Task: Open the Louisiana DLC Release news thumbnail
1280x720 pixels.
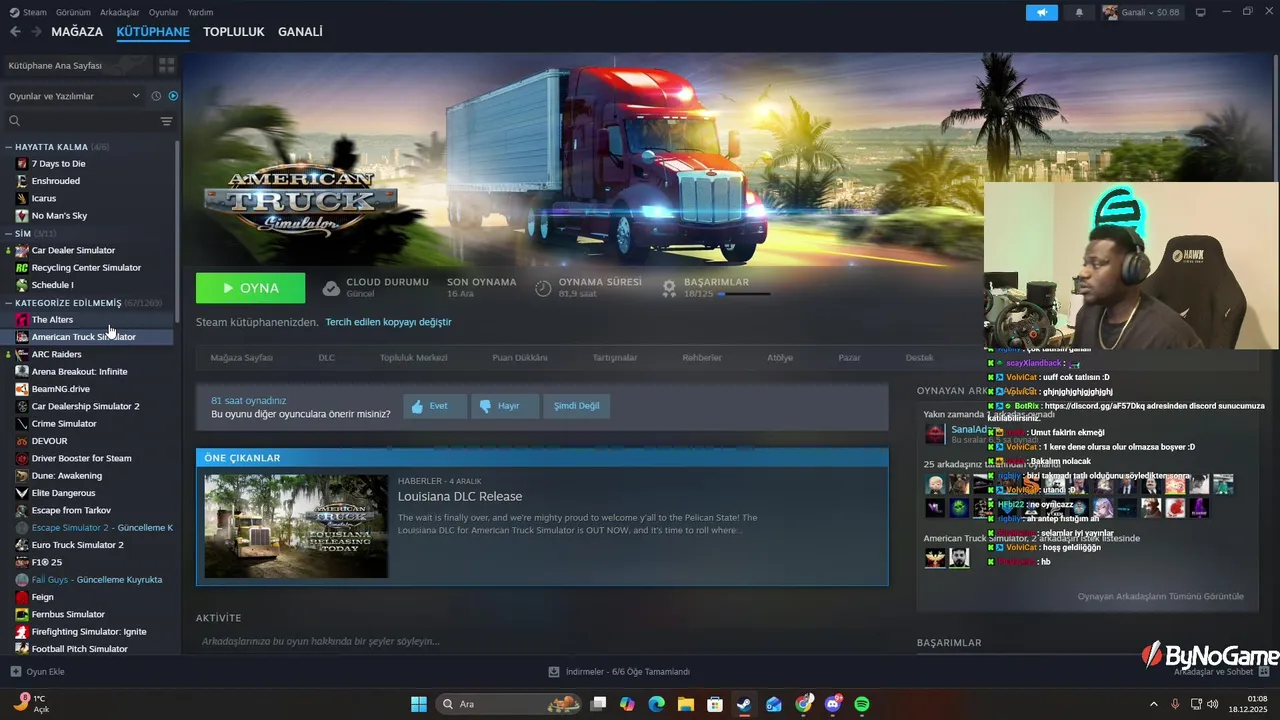Action: (296, 526)
